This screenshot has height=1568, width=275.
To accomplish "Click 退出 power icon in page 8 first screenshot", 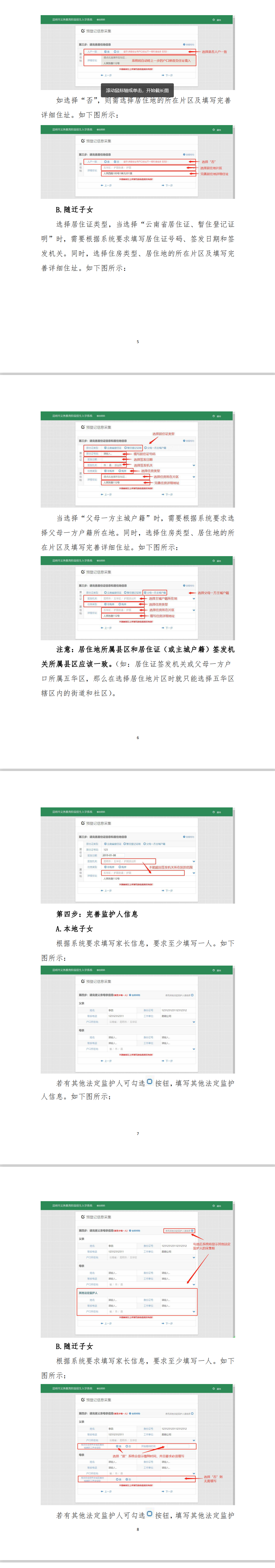I will pyautogui.click(x=214, y=1206).
